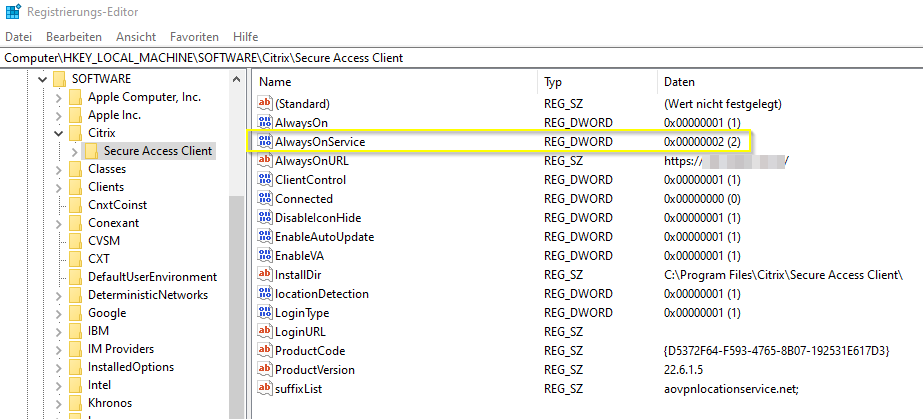Expand the IM Providers key
The width and height of the screenshot is (923, 419).
tap(58, 349)
